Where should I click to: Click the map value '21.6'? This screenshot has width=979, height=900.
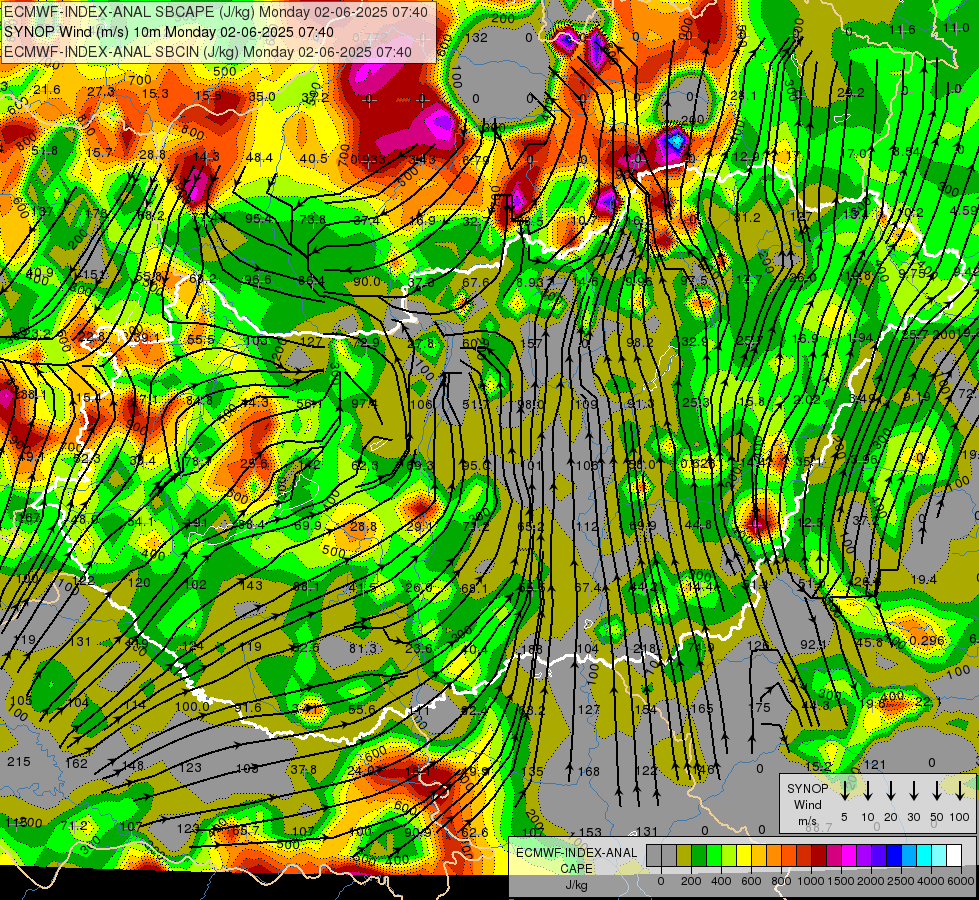[47, 90]
